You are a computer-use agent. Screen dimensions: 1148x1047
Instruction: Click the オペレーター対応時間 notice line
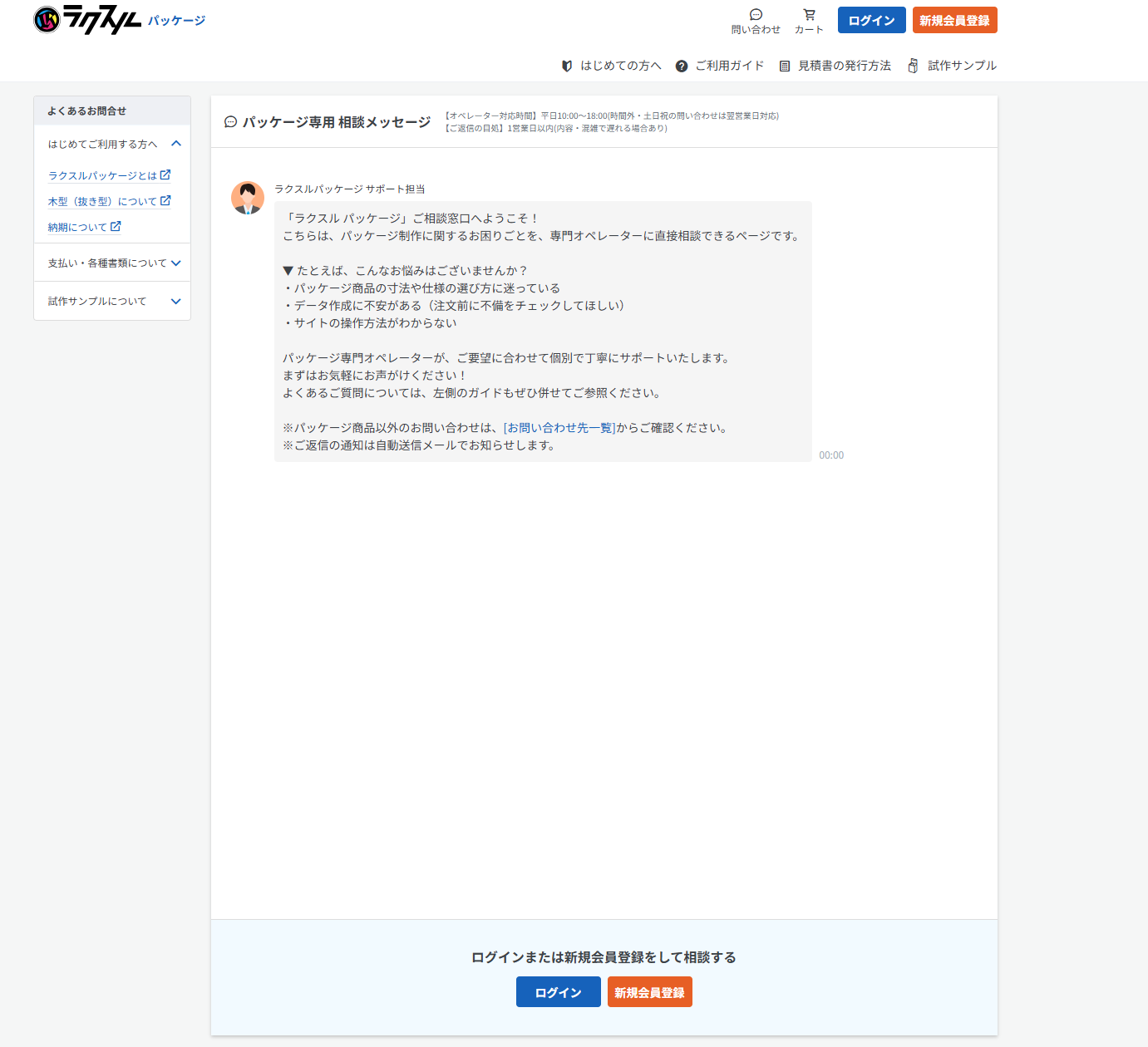point(610,116)
